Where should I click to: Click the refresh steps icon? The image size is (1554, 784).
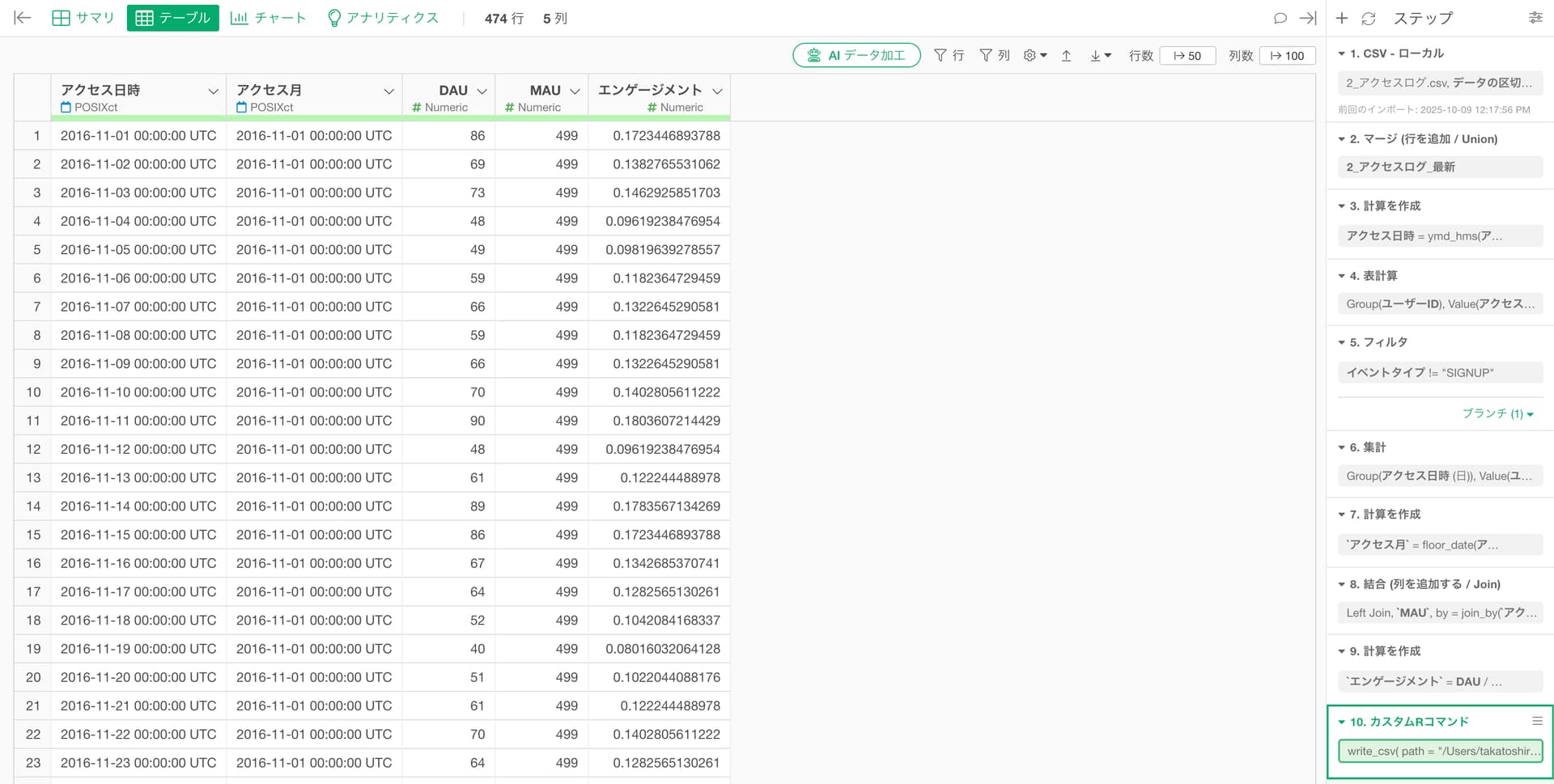coord(1369,18)
